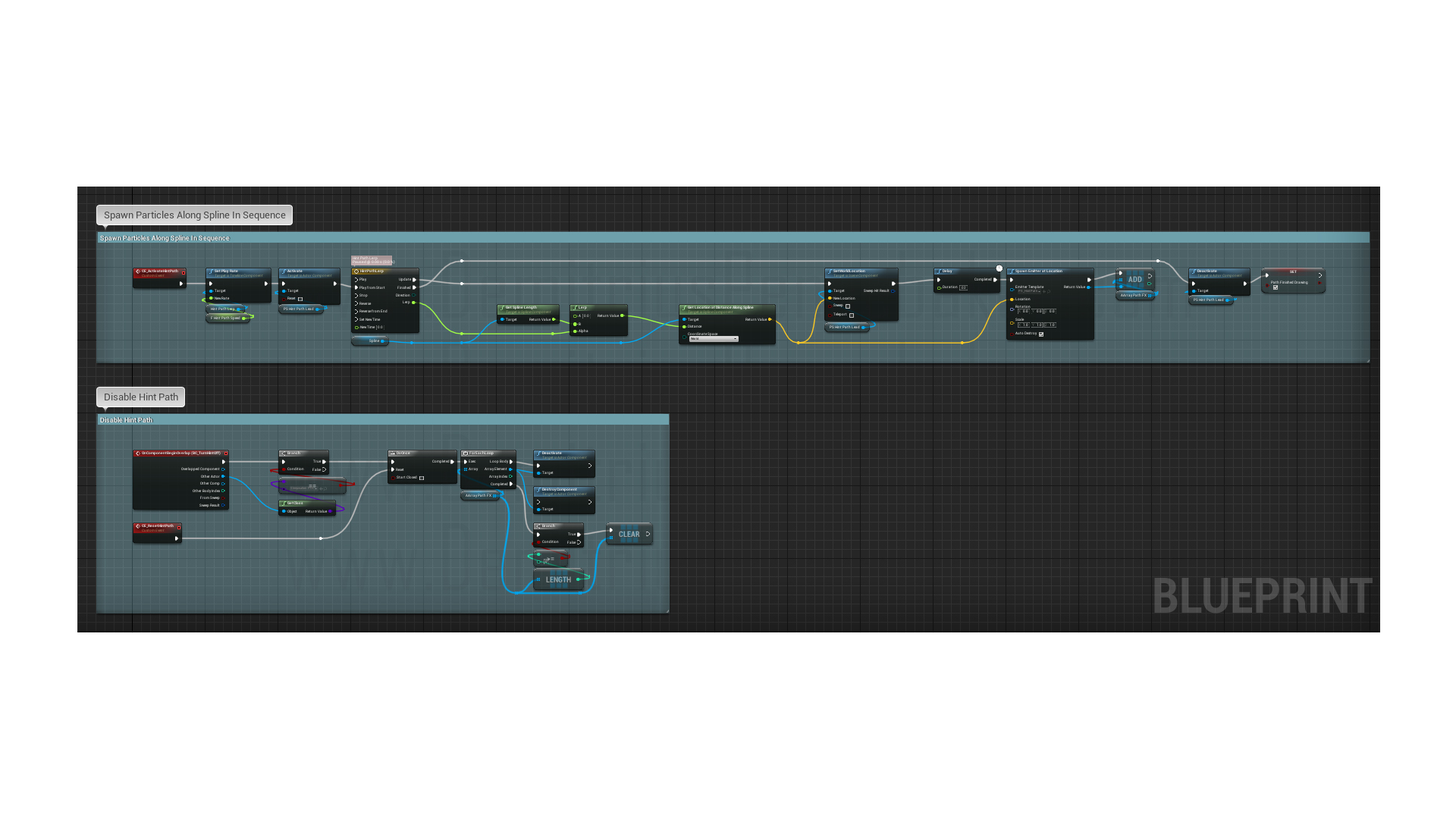
Task: Click the Lerp node Alpha pin
Action: [576, 331]
